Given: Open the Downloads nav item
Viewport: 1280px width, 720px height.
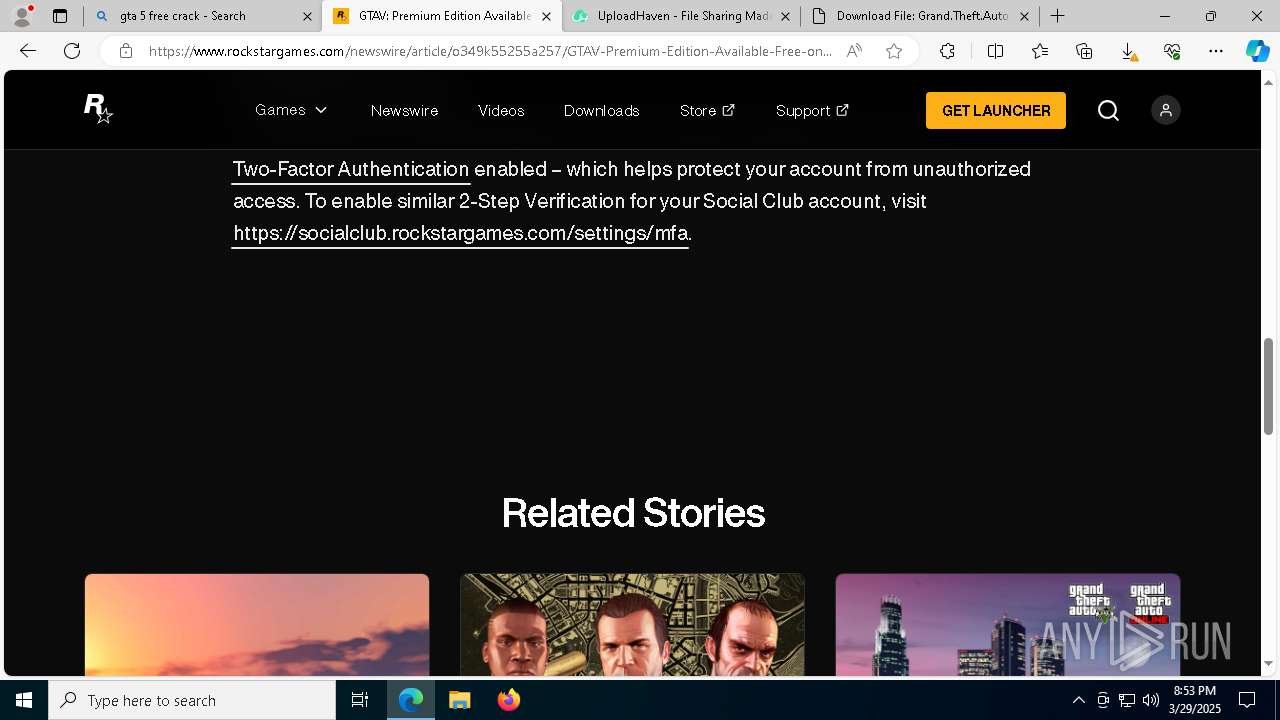Looking at the screenshot, I should pos(601,111).
